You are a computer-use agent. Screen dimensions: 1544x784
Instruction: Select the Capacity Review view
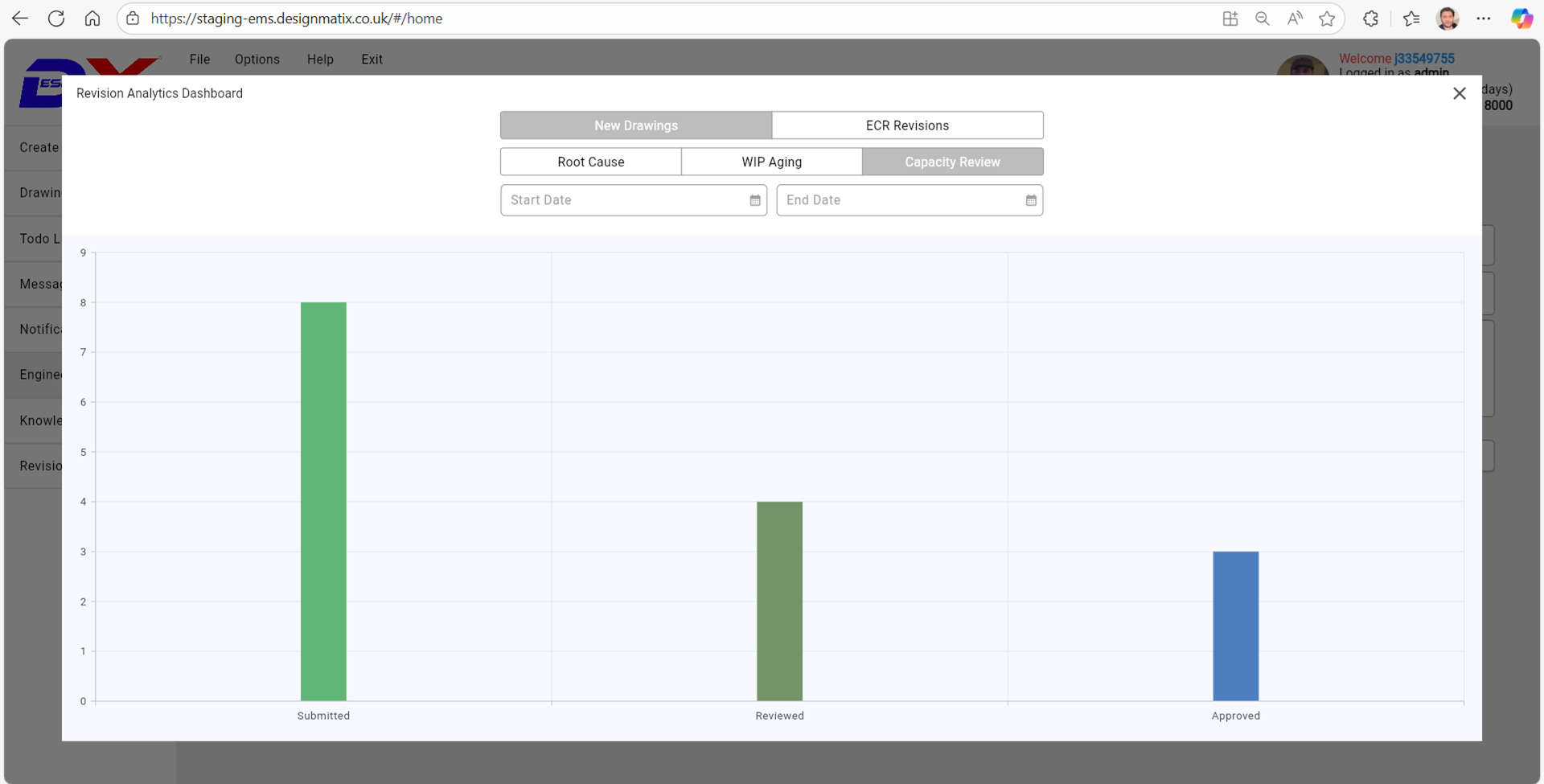[952, 162]
